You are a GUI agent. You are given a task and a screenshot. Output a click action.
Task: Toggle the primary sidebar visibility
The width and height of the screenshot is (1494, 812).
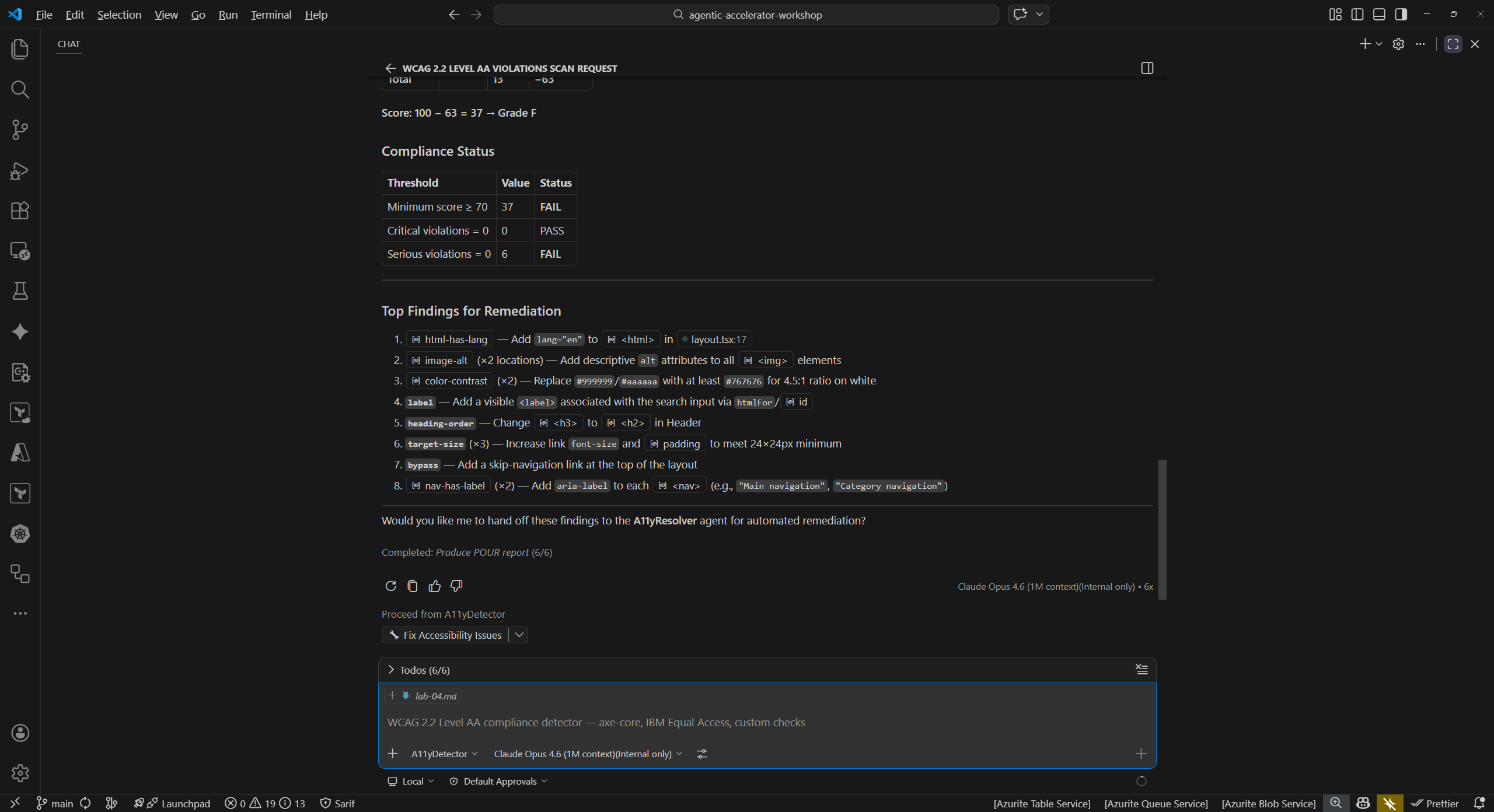tap(1357, 14)
